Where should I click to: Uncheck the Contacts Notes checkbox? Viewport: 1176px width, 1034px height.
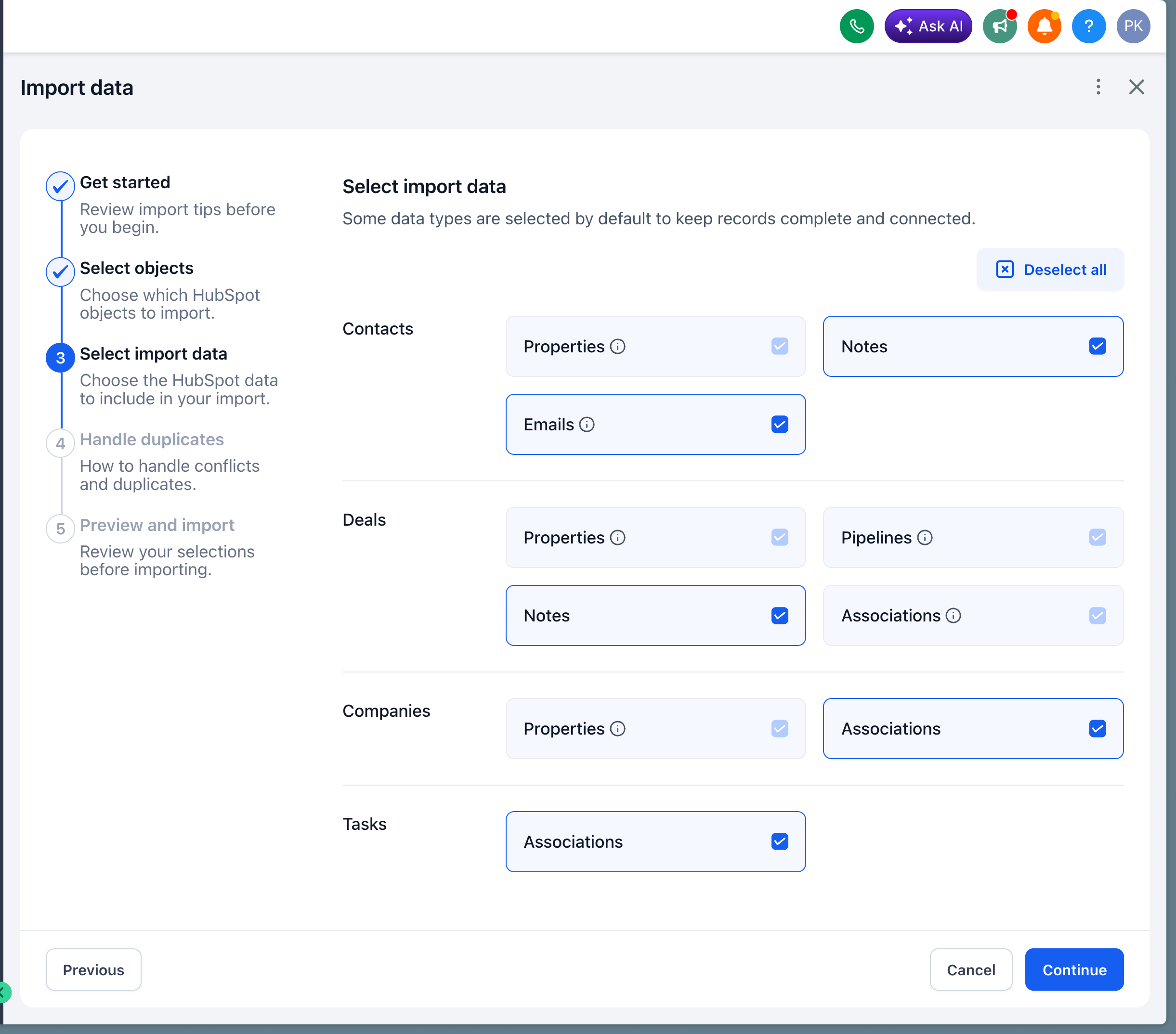(1097, 346)
